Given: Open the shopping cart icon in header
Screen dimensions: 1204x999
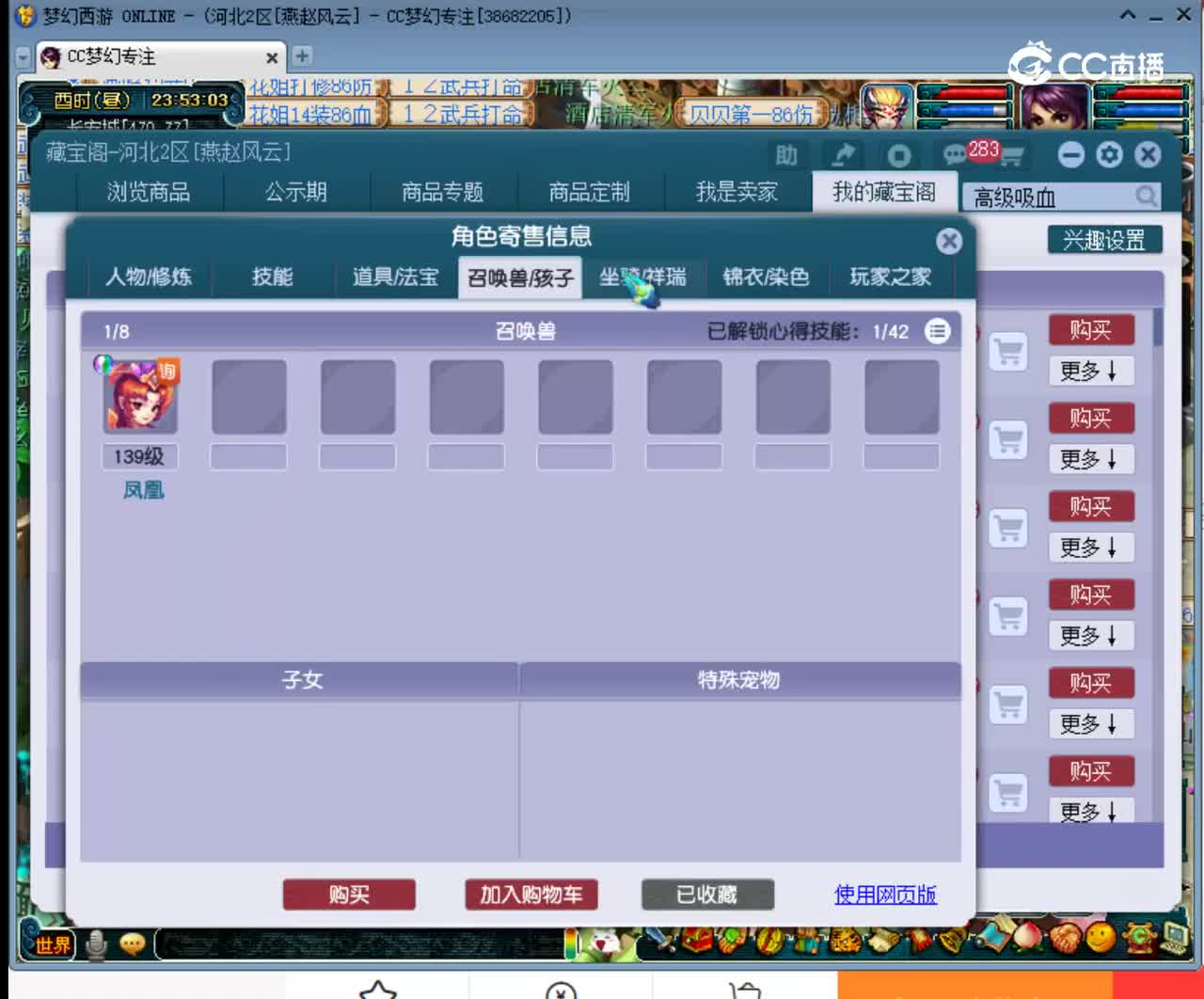Looking at the screenshot, I should point(1011,156).
